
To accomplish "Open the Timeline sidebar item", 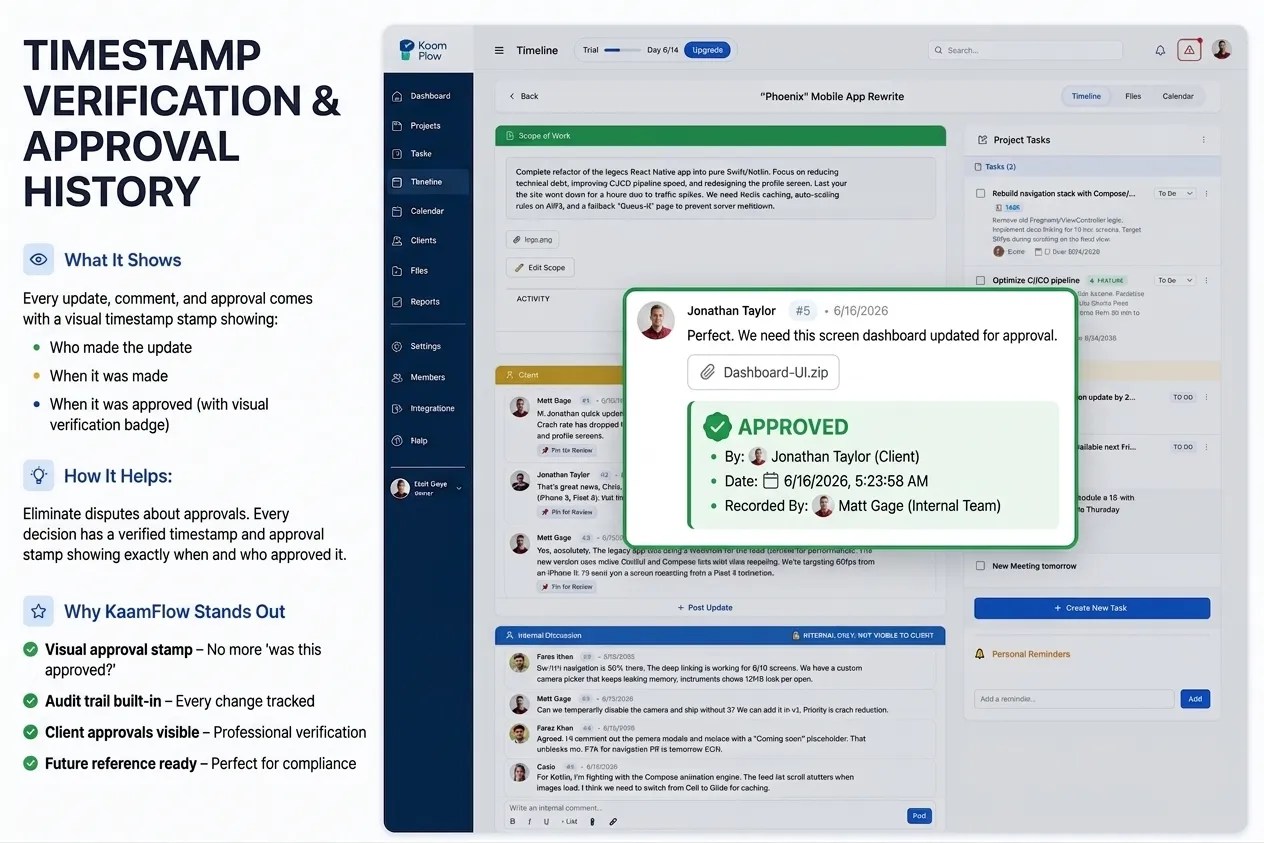I will tap(426, 182).
